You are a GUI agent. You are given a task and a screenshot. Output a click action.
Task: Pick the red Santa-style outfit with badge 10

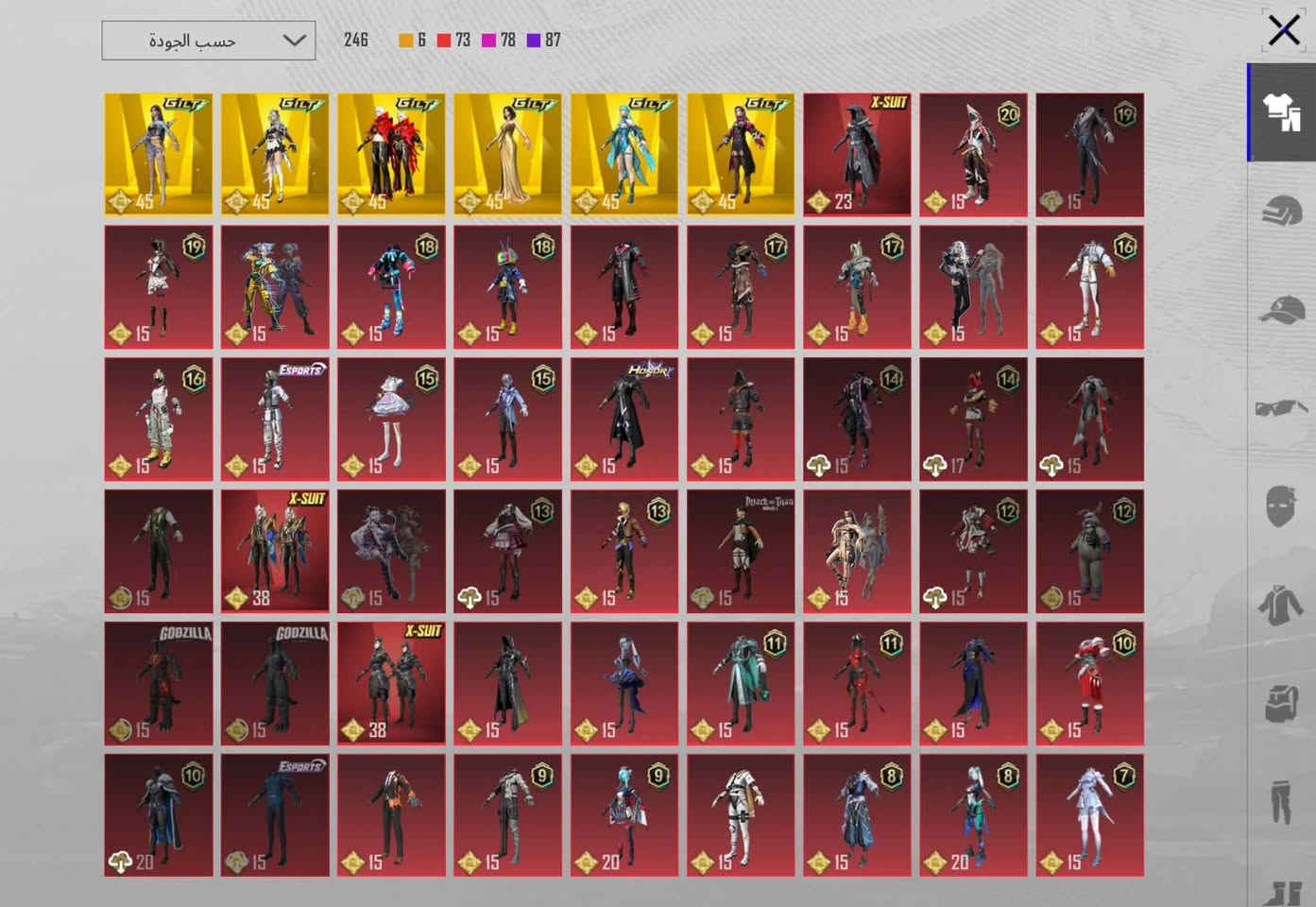(1089, 683)
